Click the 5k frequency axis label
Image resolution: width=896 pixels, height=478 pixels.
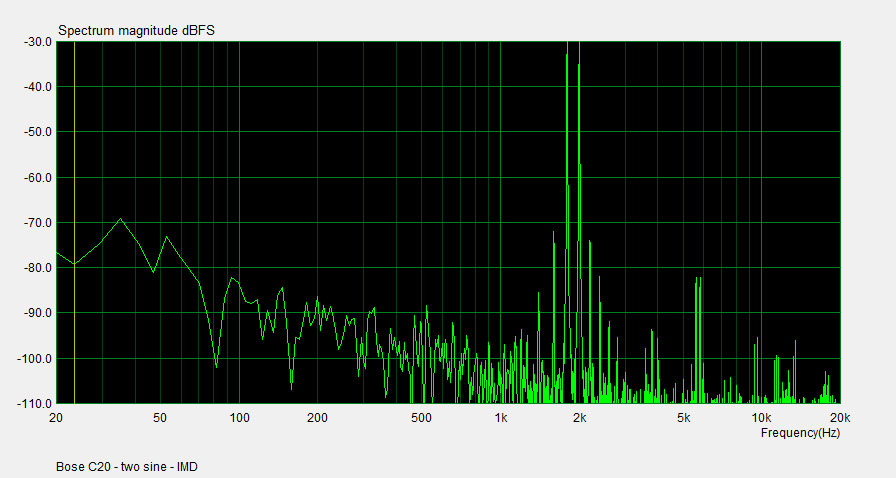click(x=683, y=418)
